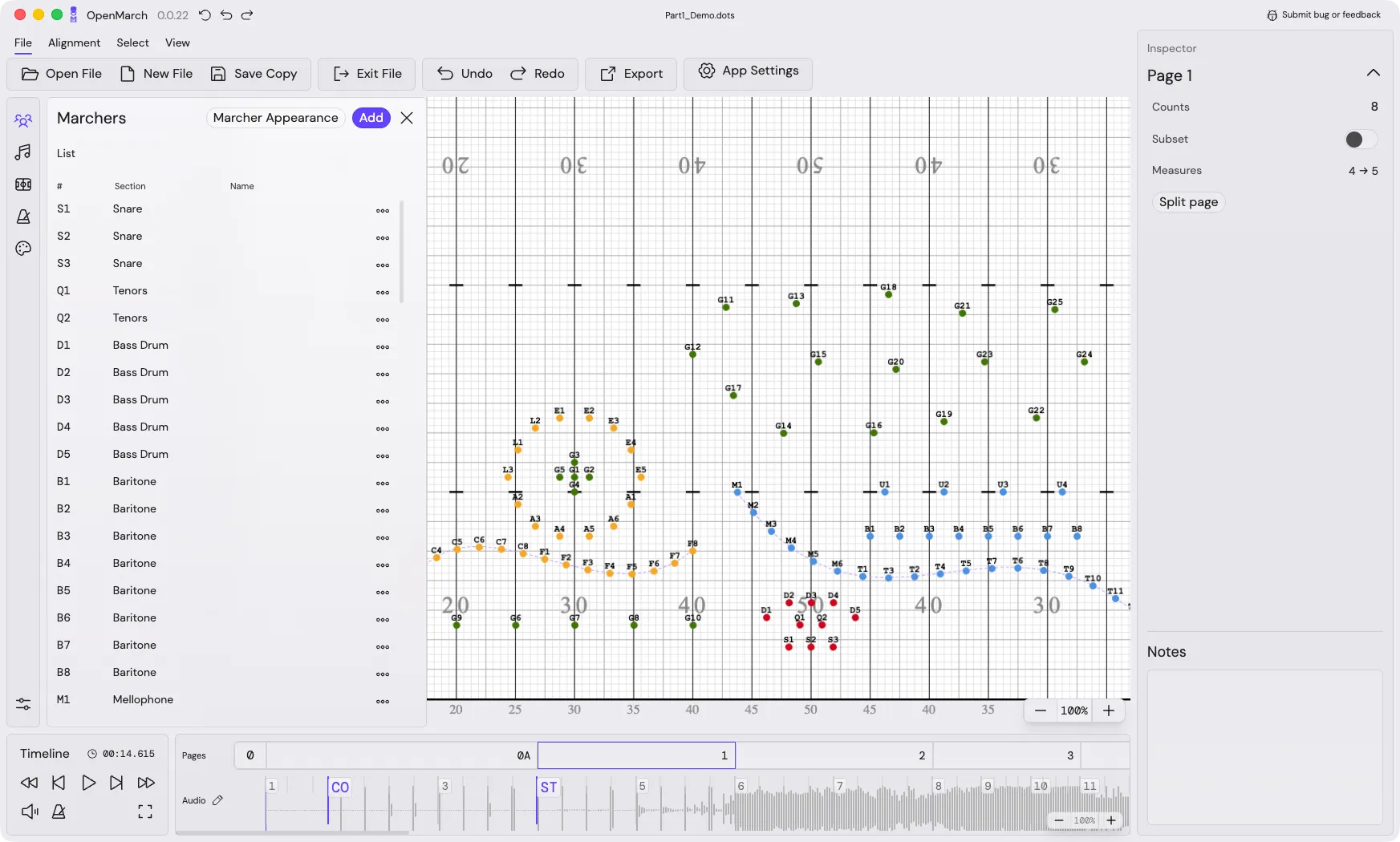1400x842 pixels.
Task: Open options menu for marcher Q1
Action: (x=383, y=293)
